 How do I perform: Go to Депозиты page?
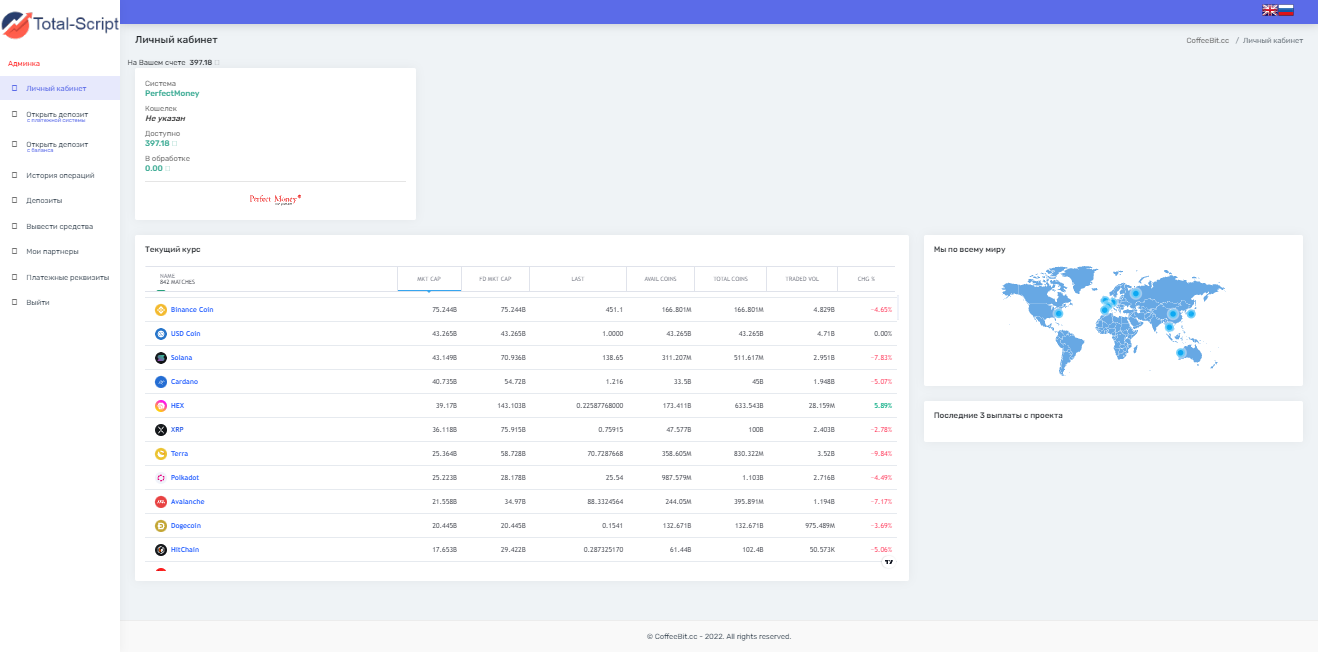(x=59, y=200)
